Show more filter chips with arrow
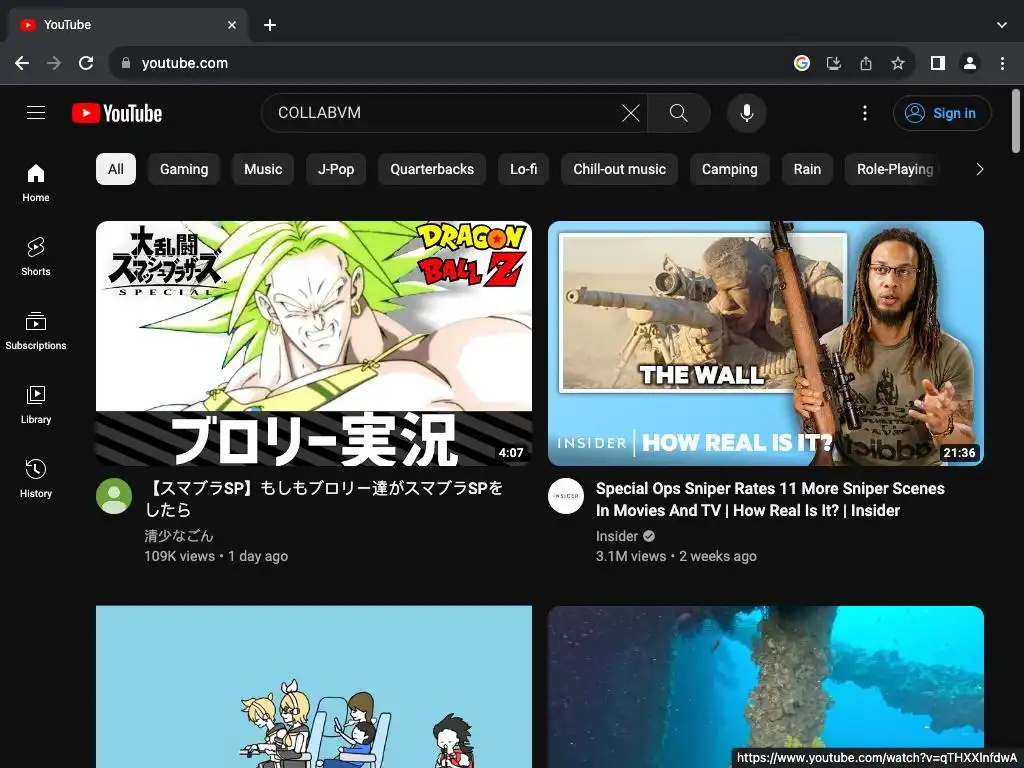The image size is (1024, 768). [x=979, y=169]
